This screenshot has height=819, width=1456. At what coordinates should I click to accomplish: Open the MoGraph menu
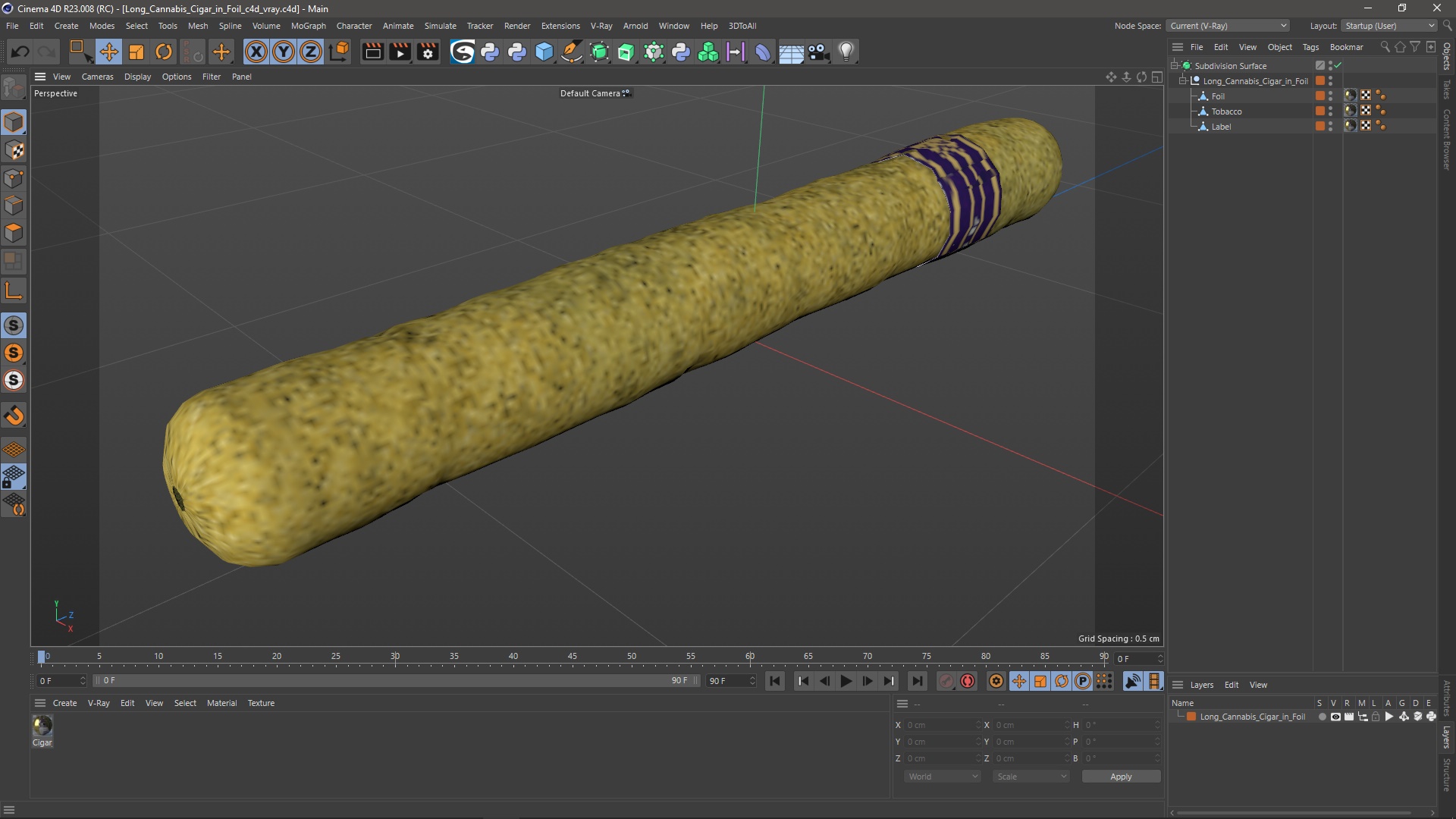point(308,26)
